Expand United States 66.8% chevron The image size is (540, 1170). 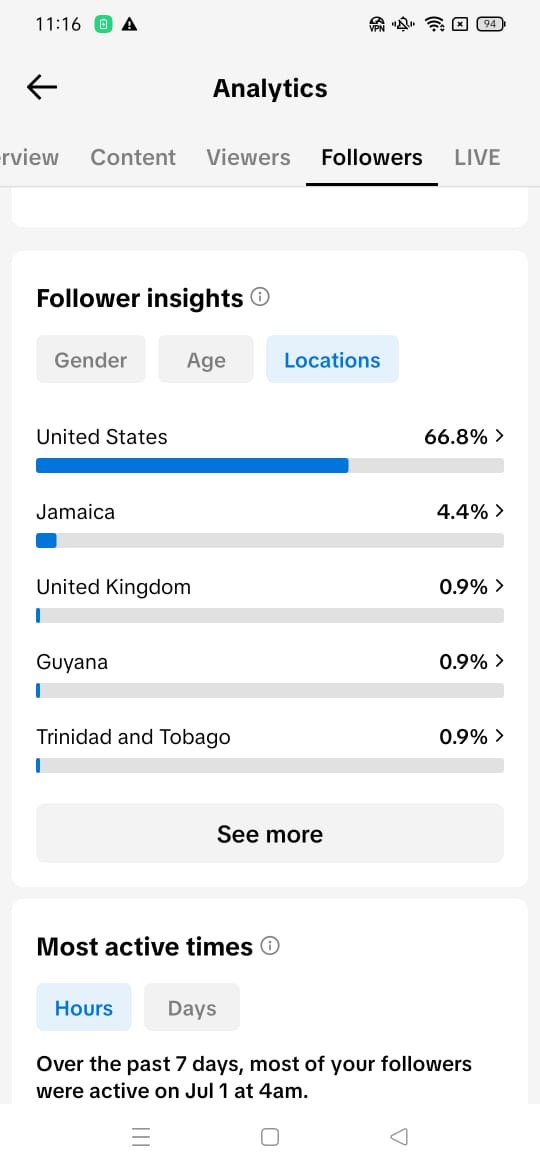click(500, 437)
